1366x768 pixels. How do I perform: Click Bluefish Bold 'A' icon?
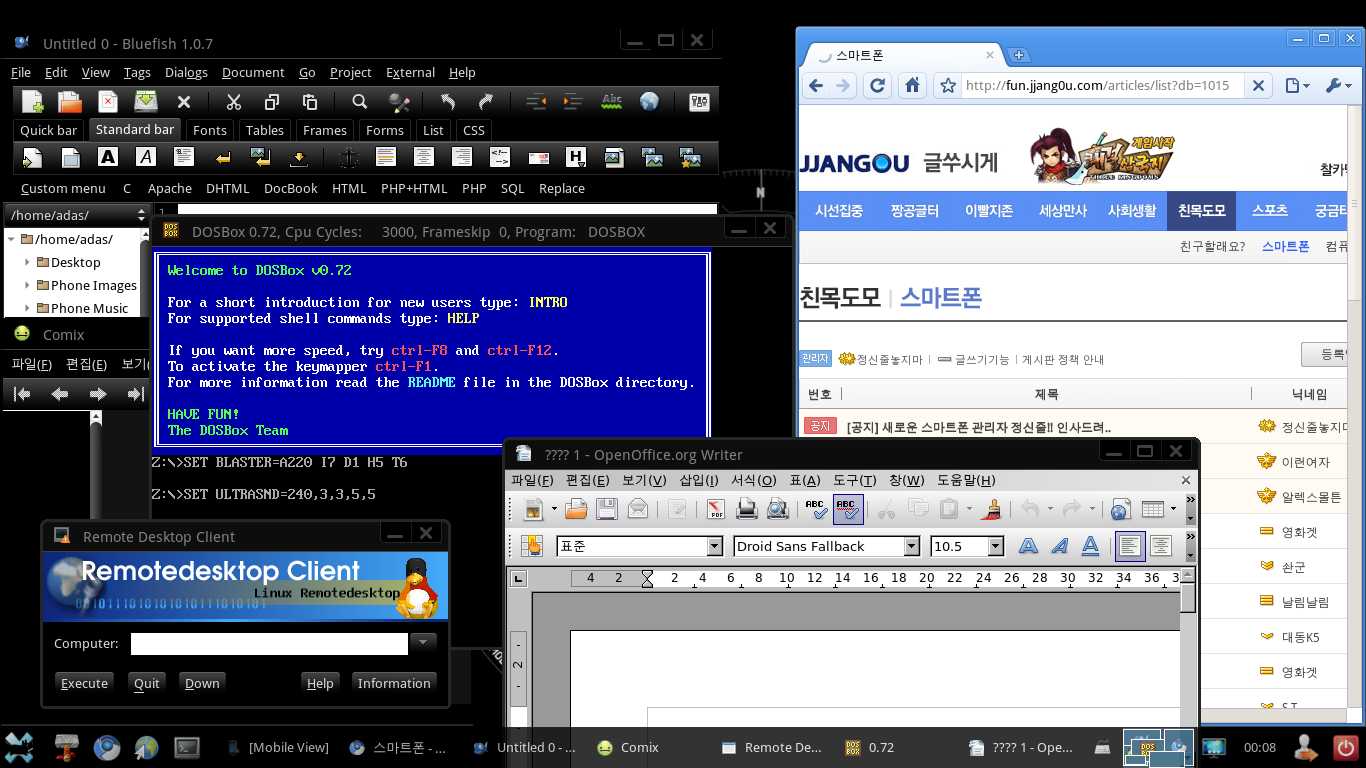tap(108, 157)
